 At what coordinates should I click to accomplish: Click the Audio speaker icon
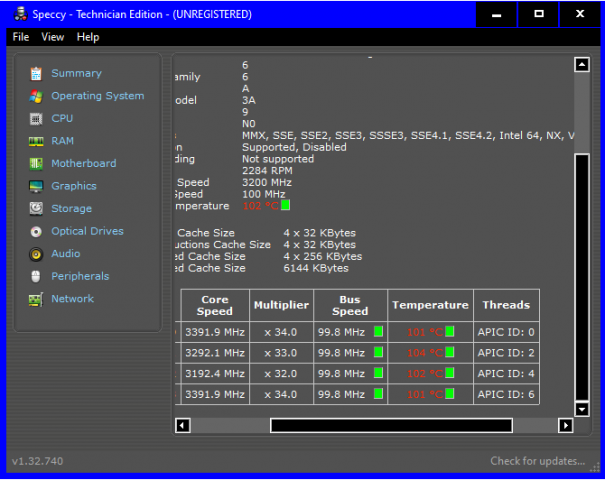[36, 254]
